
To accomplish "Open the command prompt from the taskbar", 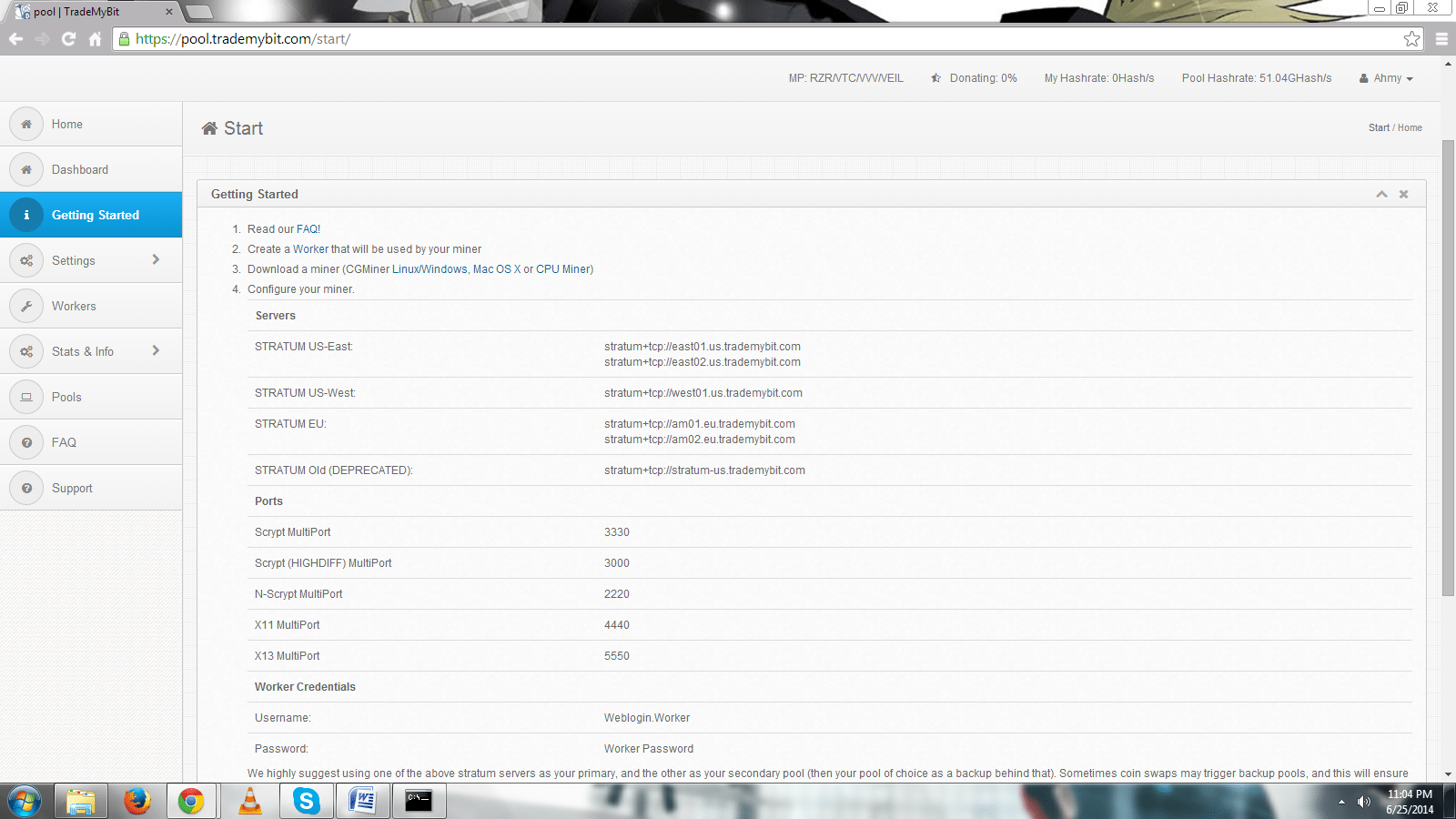I will (x=419, y=802).
